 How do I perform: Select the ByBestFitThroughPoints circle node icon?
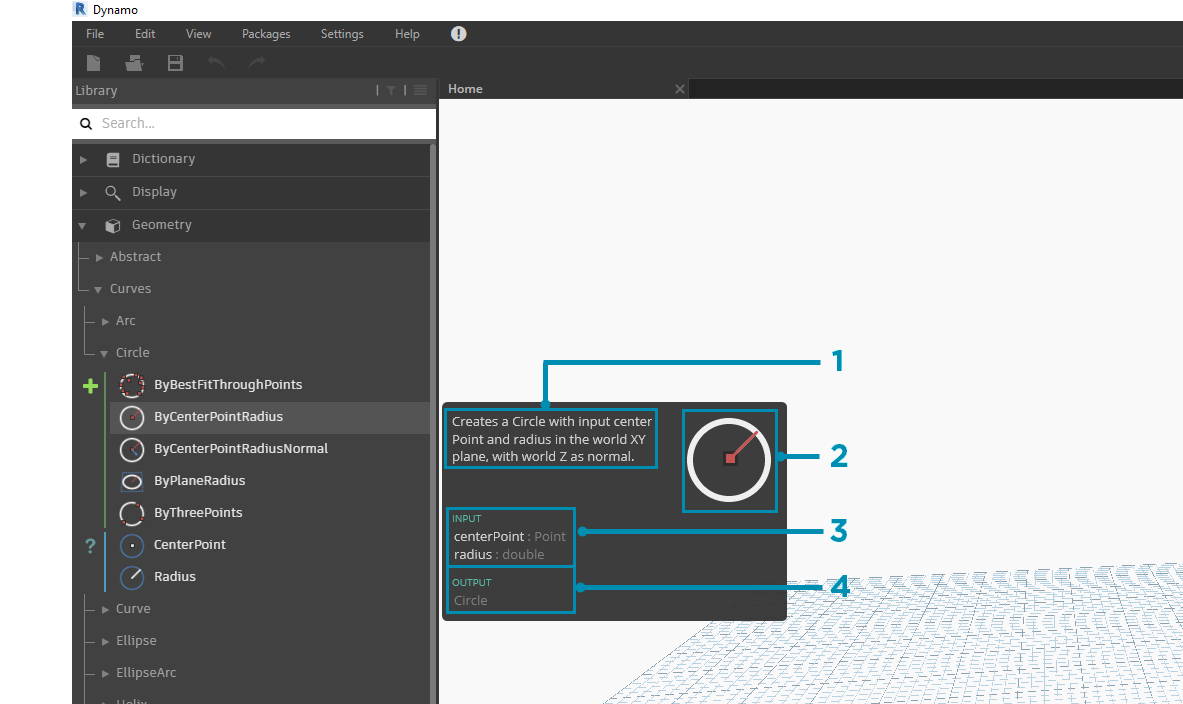click(131, 384)
